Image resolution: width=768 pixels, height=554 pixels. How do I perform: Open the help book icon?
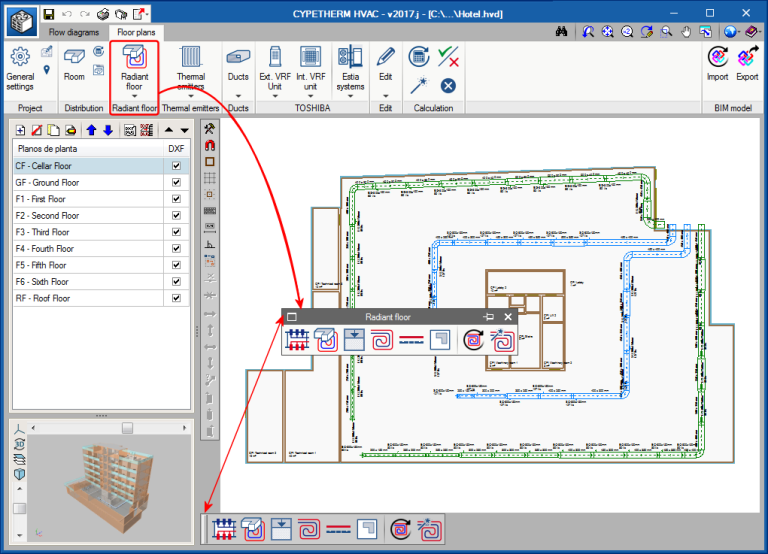(752, 32)
